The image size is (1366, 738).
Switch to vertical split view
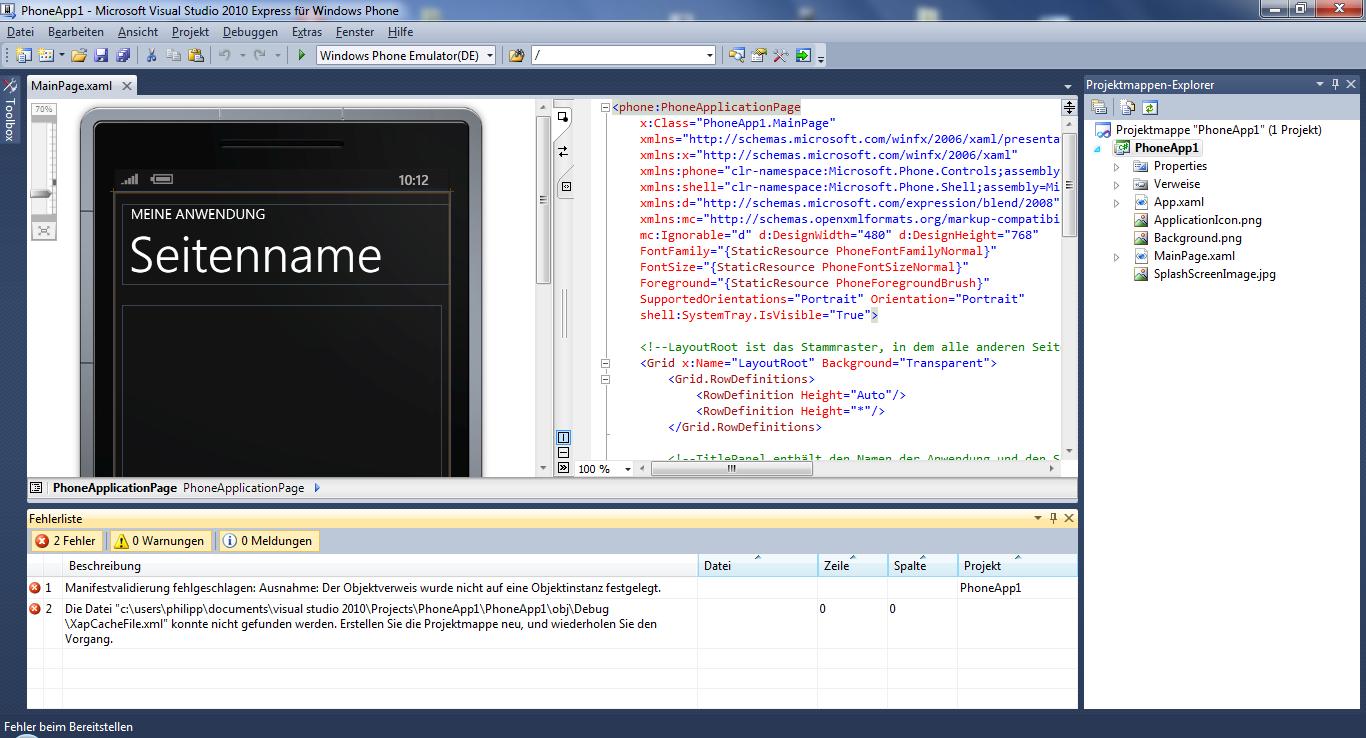[563, 438]
